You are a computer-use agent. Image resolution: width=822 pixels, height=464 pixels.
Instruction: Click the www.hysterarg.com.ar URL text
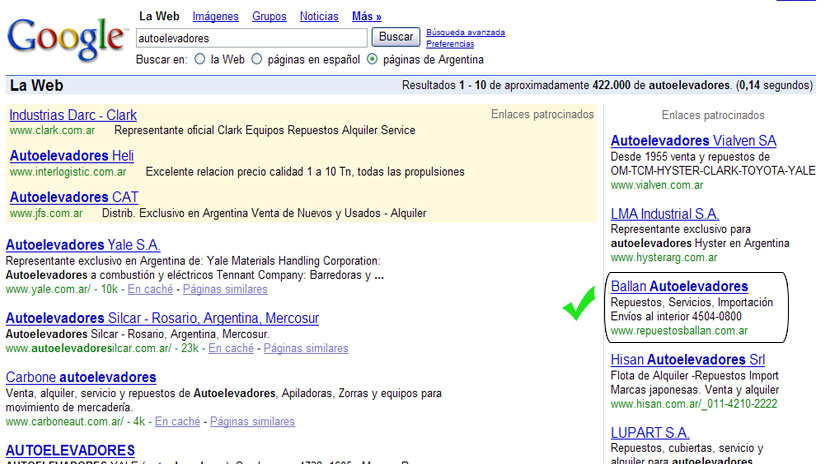[664, 257]
